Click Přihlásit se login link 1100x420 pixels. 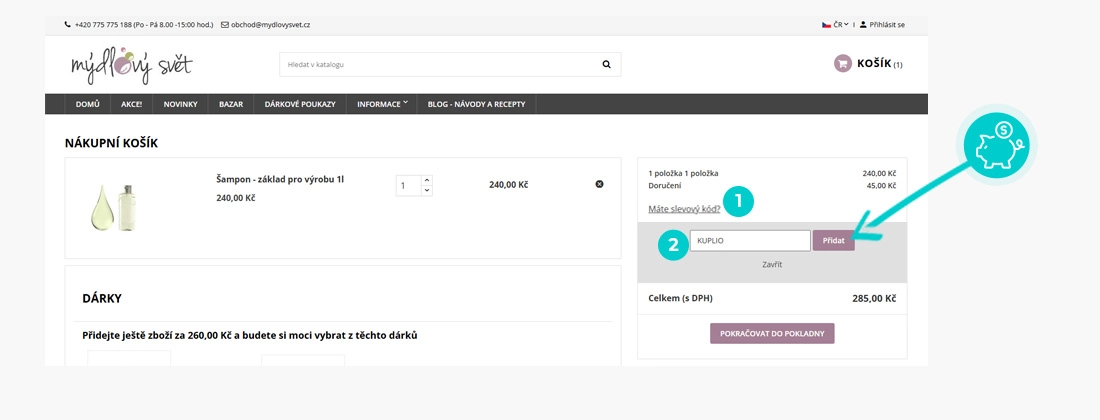click(x=887, y=25)
